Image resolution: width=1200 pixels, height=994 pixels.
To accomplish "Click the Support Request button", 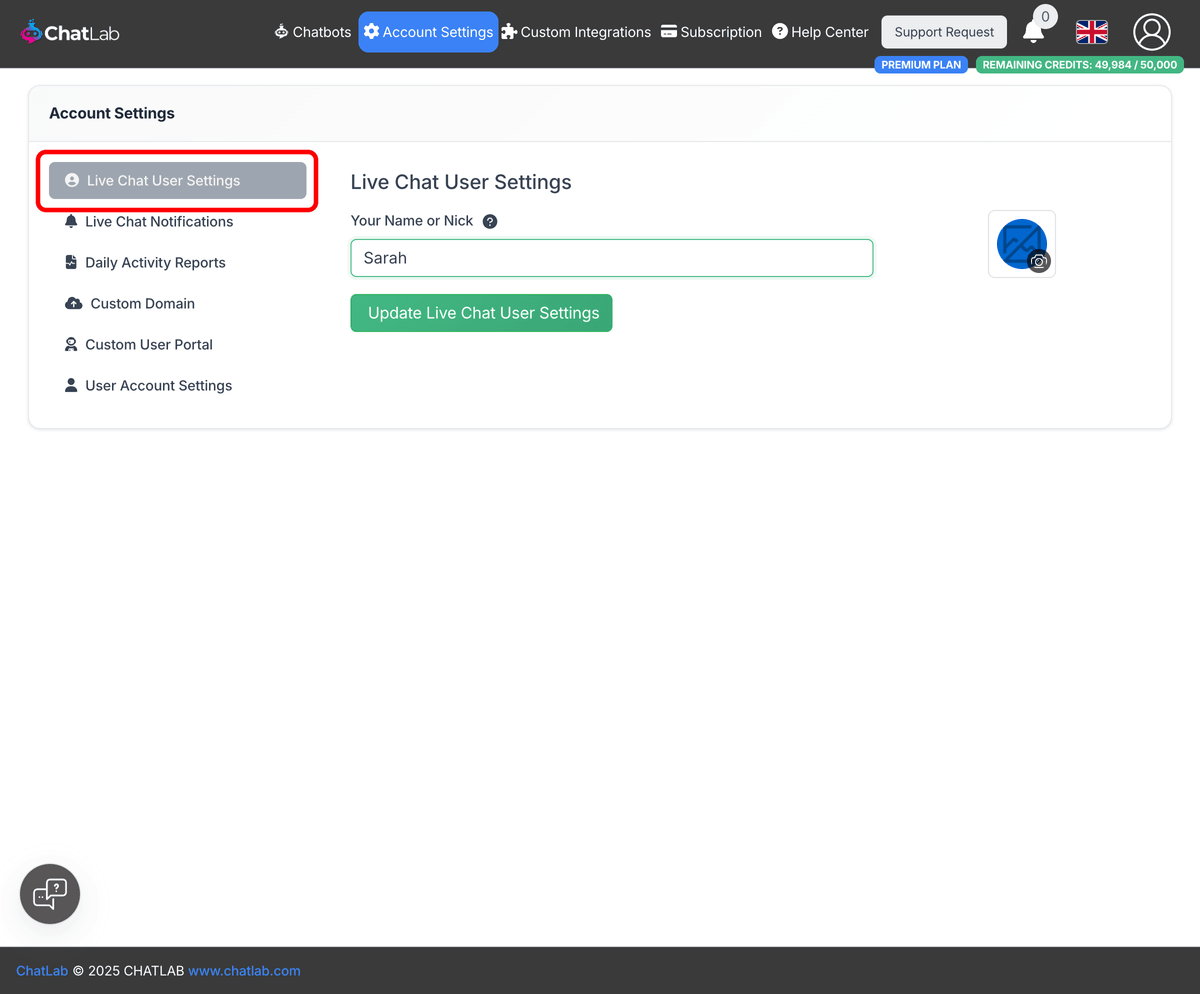I will (943, 31).
